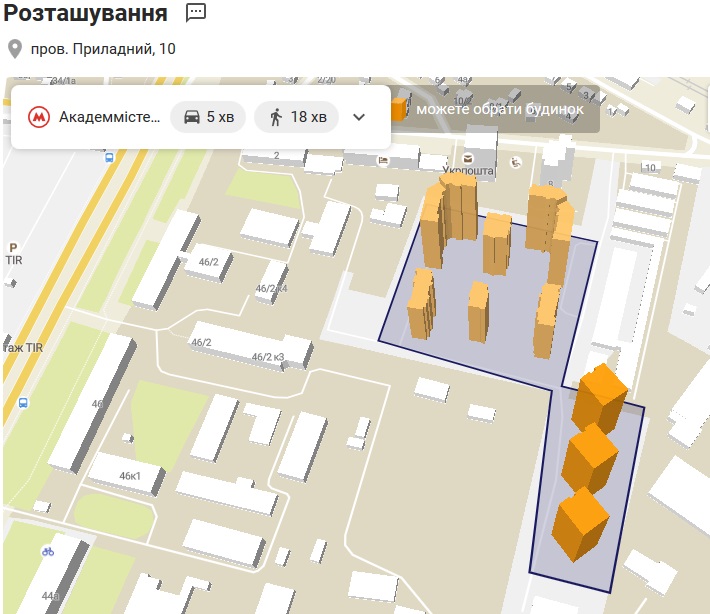Select the bottom orange cube building
The width and height of the screenshot is (710, 614).
pos(579,522)
